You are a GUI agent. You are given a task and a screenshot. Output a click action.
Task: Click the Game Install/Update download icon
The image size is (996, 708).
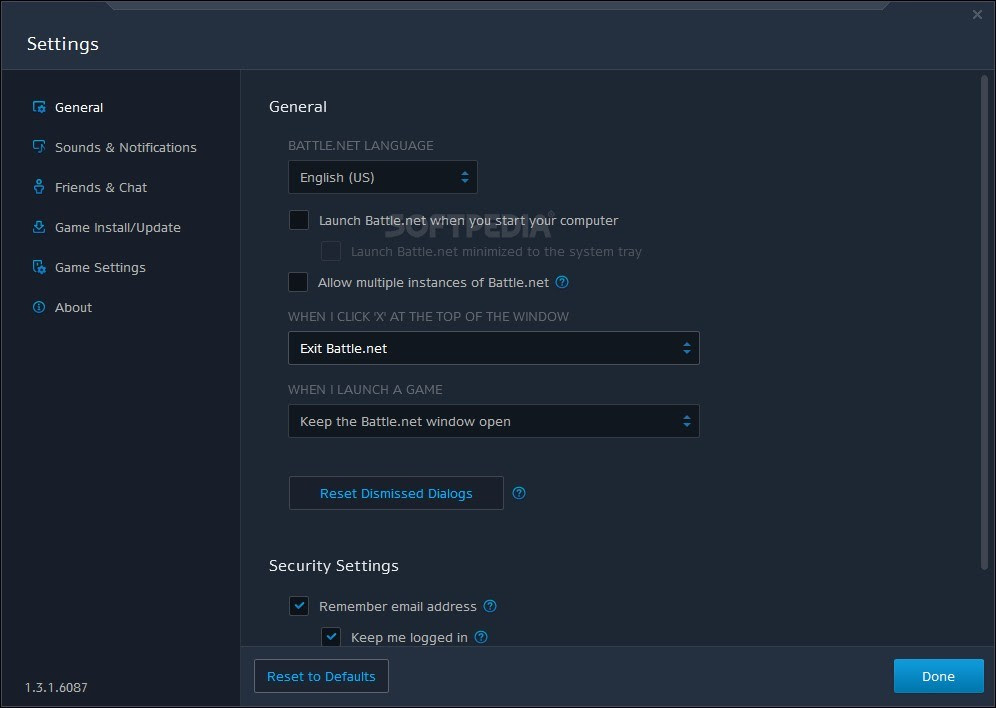(x=39, y=227)
